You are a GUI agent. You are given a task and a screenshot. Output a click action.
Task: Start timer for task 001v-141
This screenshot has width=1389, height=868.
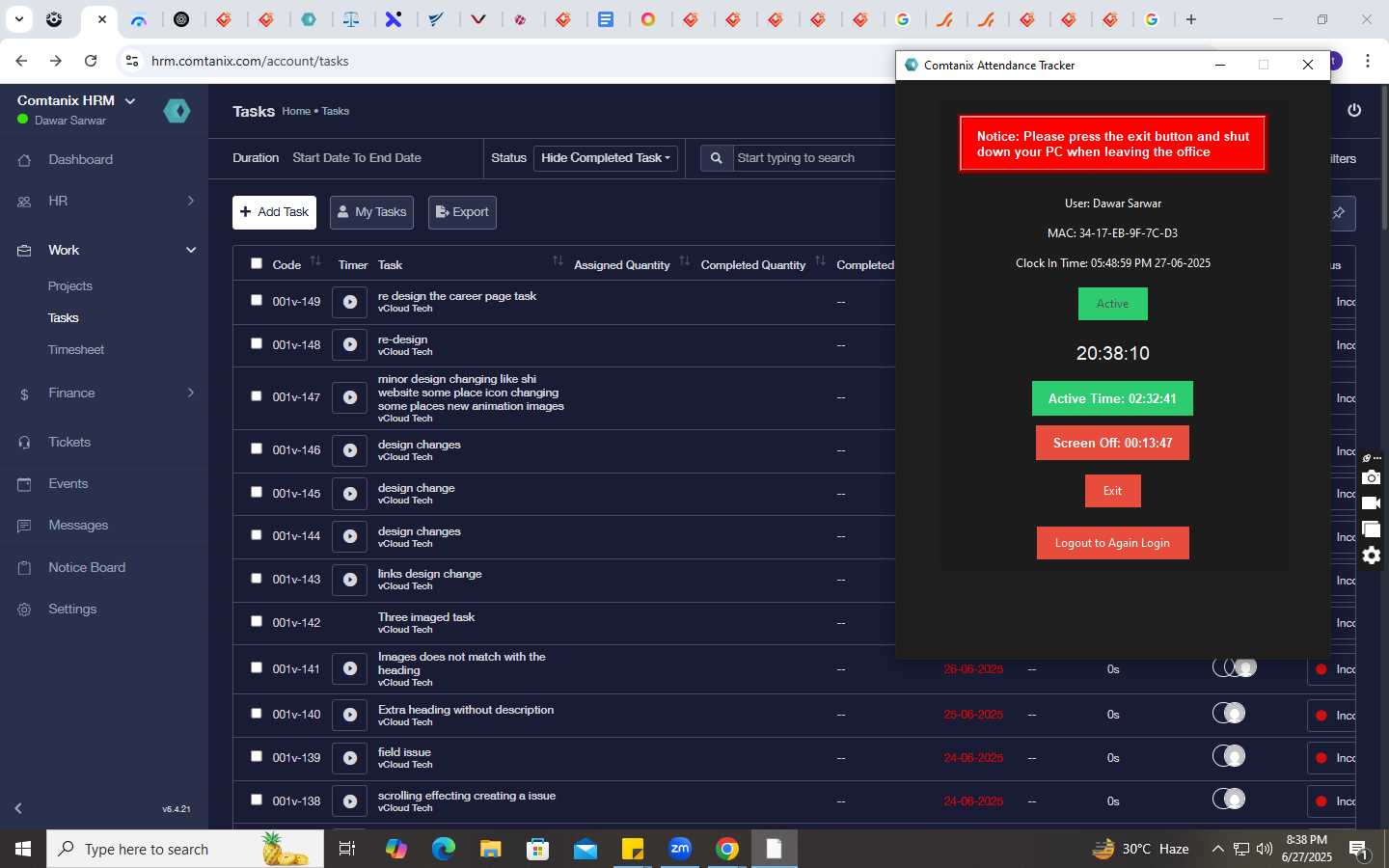tap(349, 668)
